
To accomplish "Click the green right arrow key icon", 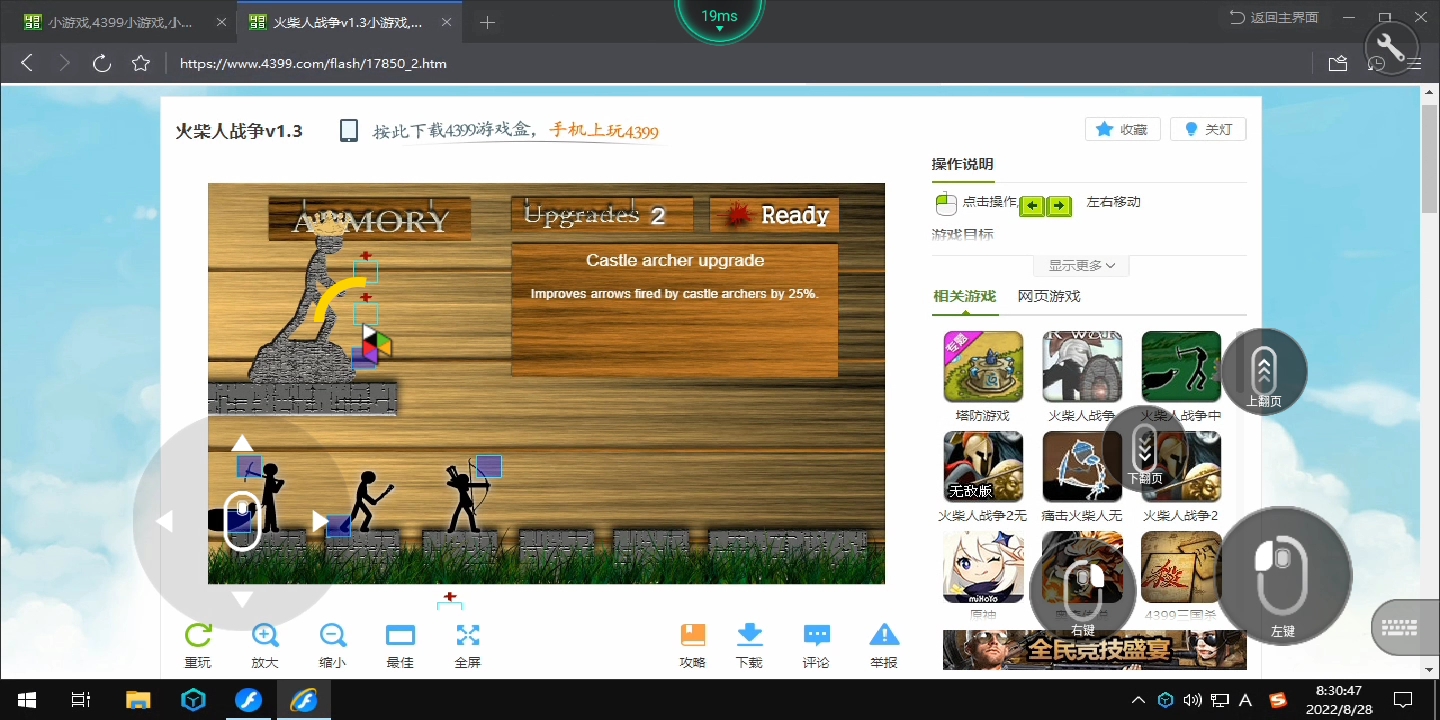I will click(1059, 206).
